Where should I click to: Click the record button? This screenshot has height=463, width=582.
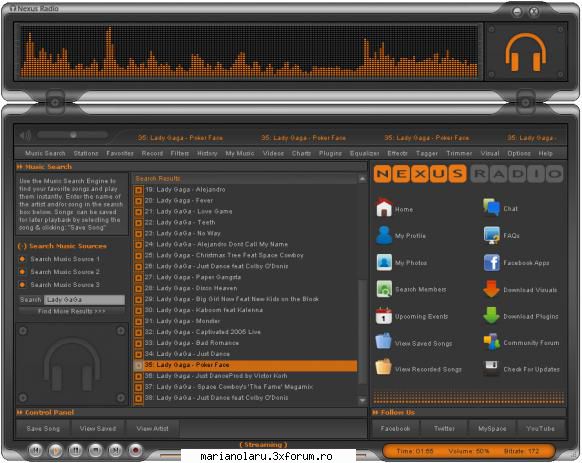point(135,450)
